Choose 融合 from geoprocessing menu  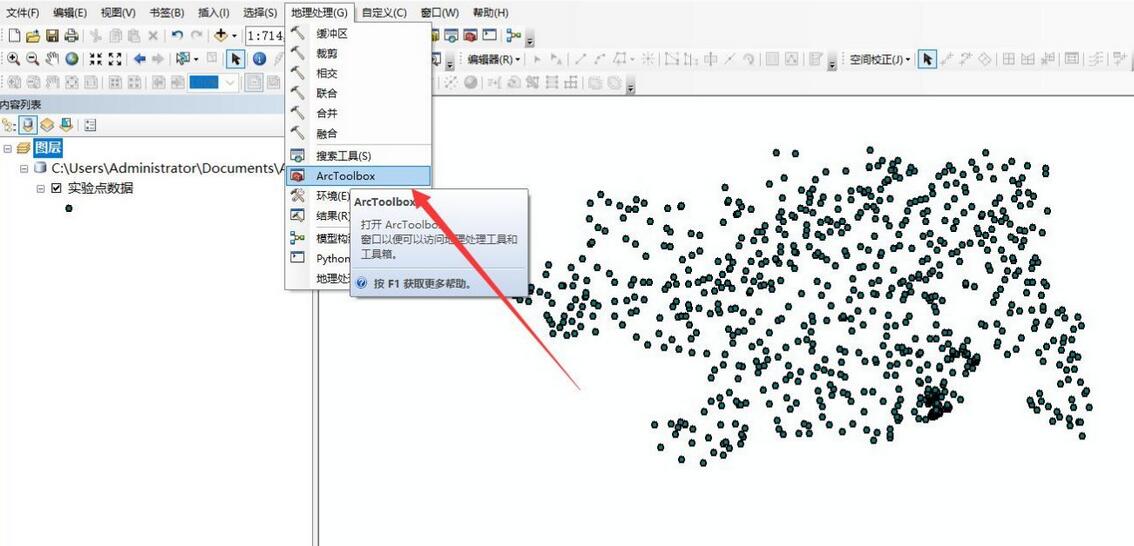pos(359,133)
